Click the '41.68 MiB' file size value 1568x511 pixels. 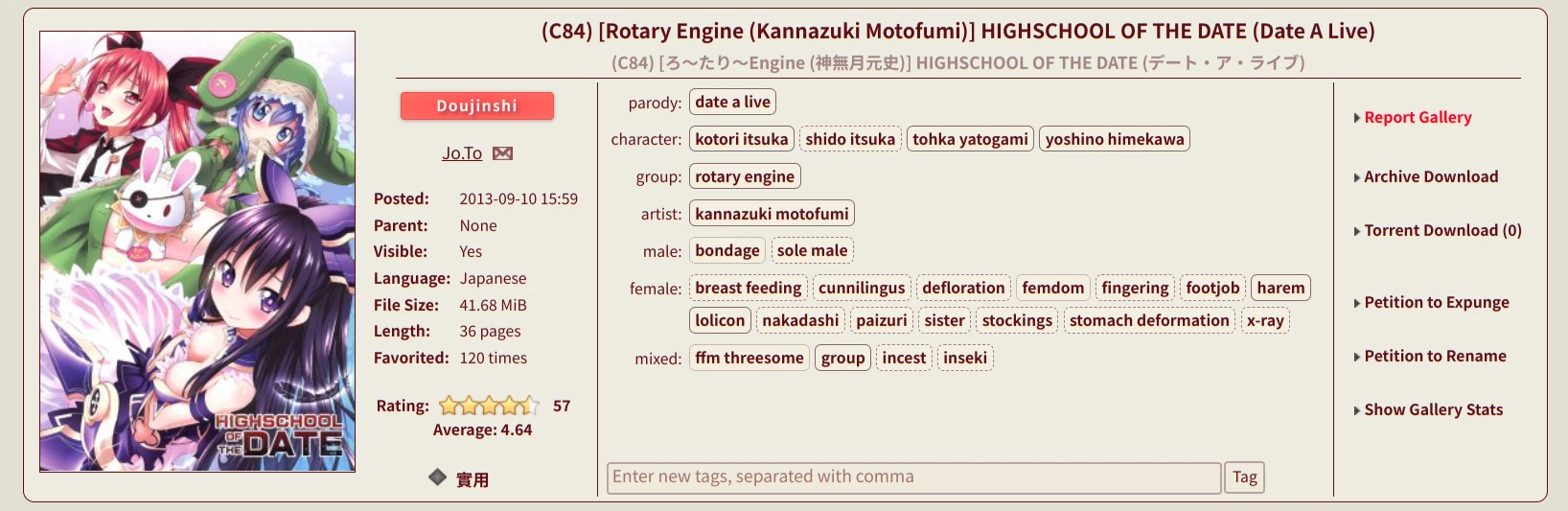493,305
